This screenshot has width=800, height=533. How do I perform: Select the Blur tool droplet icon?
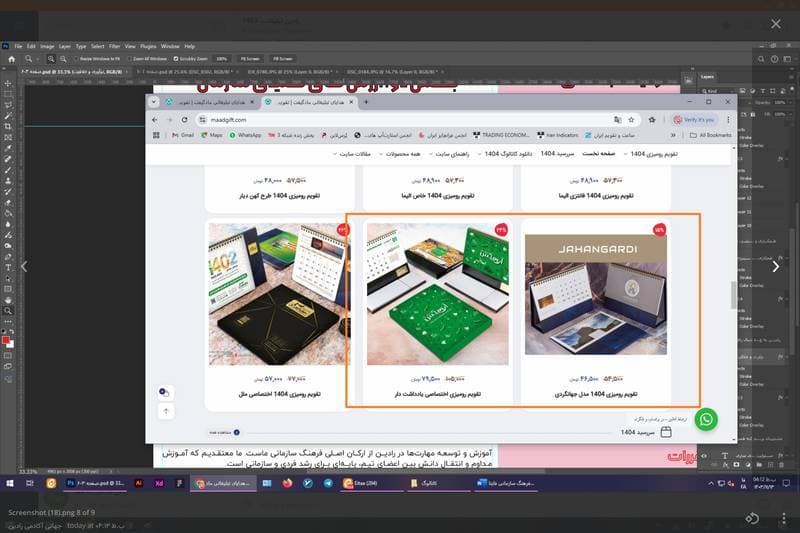[x=8, y=224]
